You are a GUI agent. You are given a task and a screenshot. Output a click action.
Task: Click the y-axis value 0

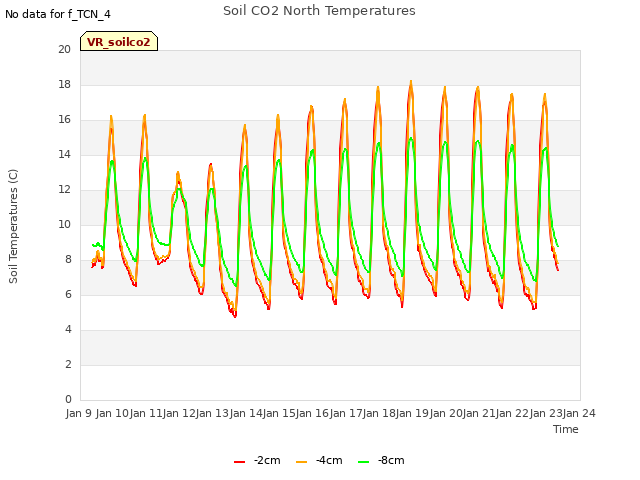pos(68,399)
